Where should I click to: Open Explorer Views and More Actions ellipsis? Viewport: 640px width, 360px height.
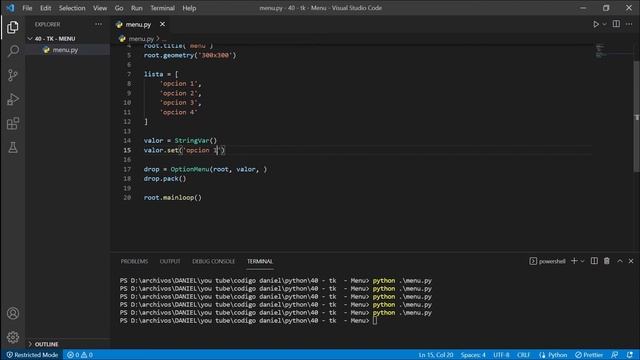coord(98,24)
